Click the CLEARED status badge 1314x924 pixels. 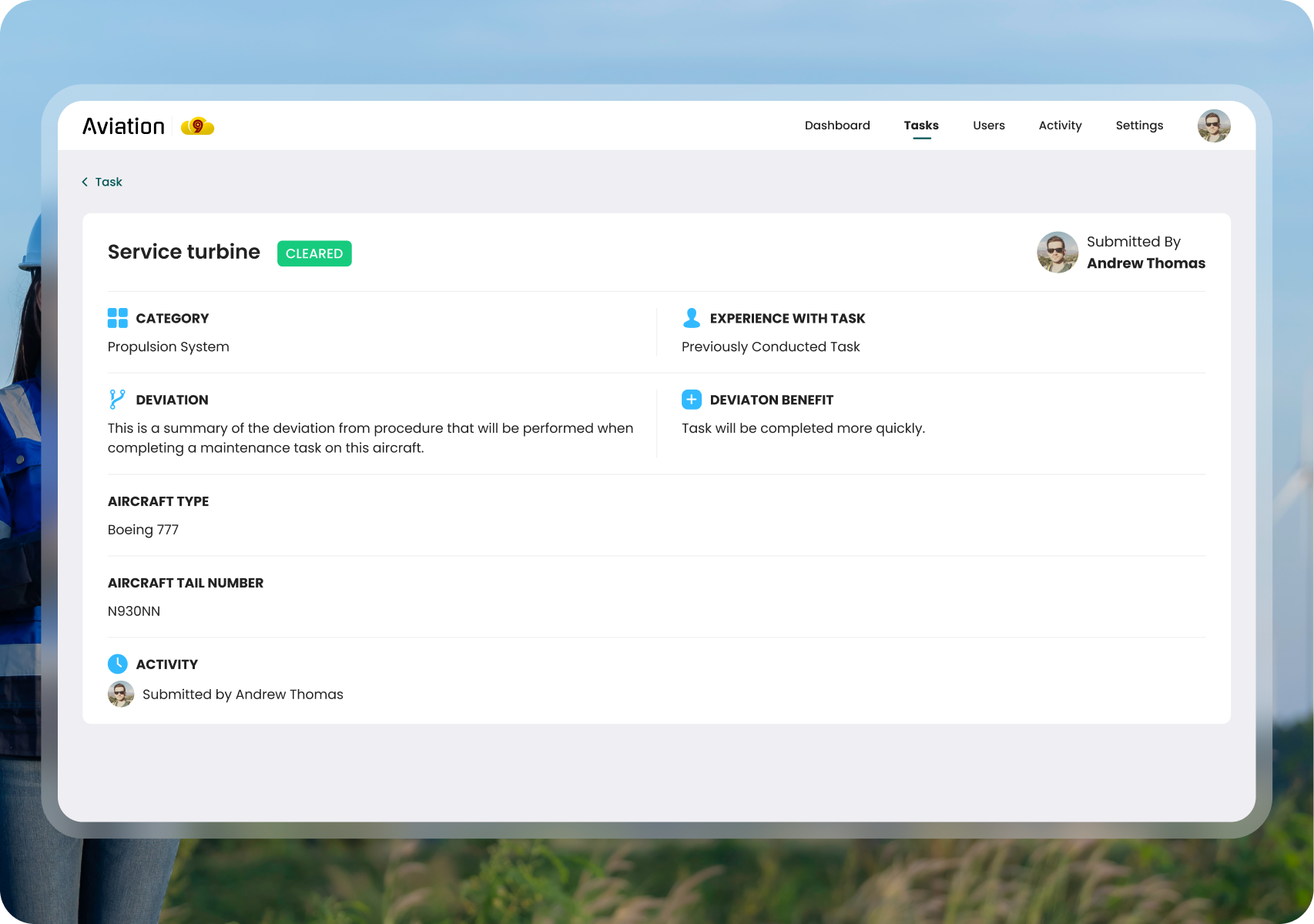(314, 253)
